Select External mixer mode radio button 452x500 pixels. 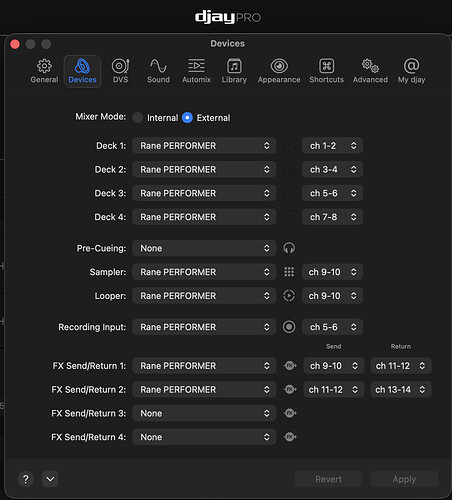pyautogui.click(x=187, y=118)
